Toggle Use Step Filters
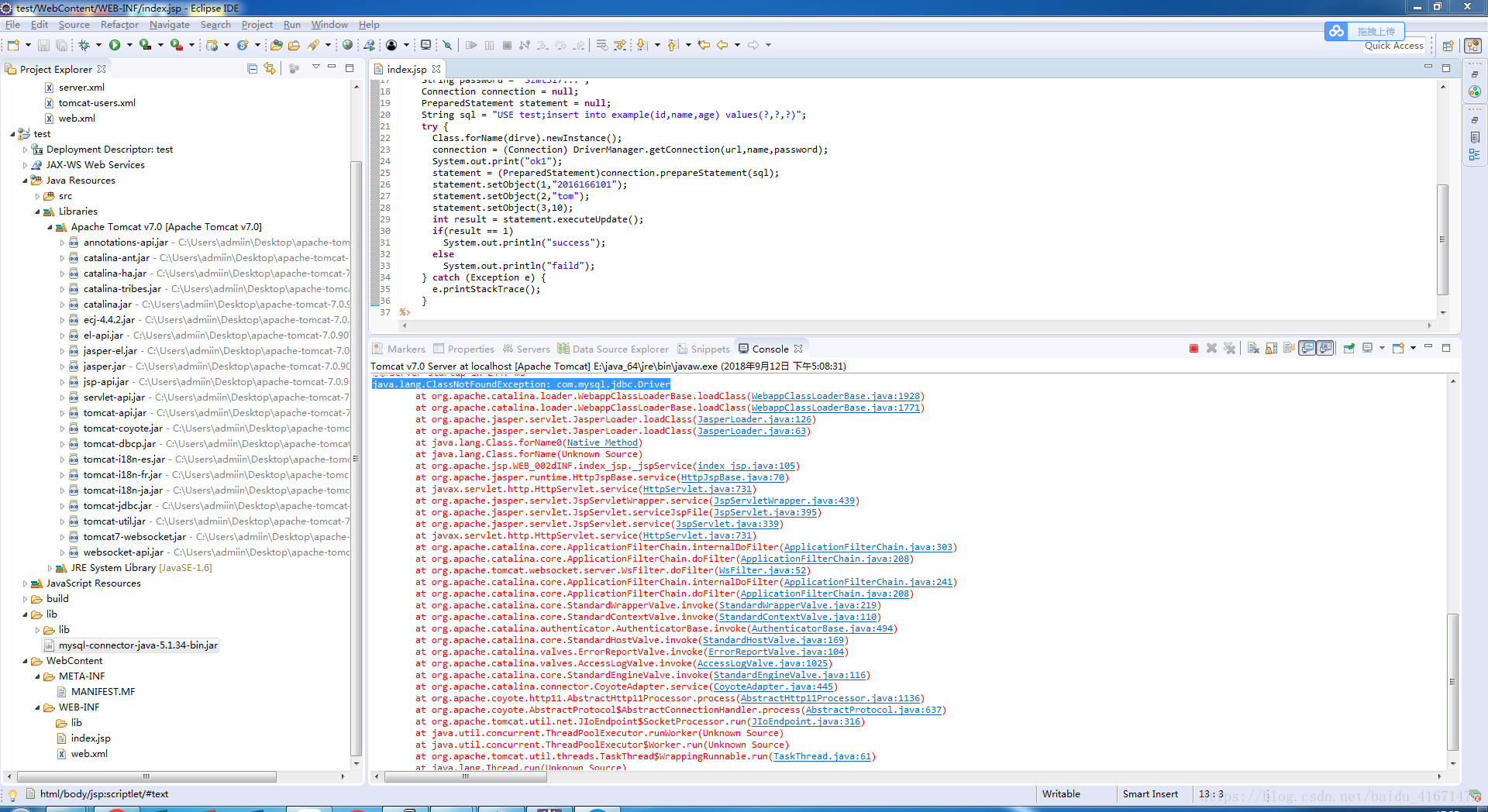The height and width of the screenshot is (812, 1488). pyautogui.click(x=620, y=45)
